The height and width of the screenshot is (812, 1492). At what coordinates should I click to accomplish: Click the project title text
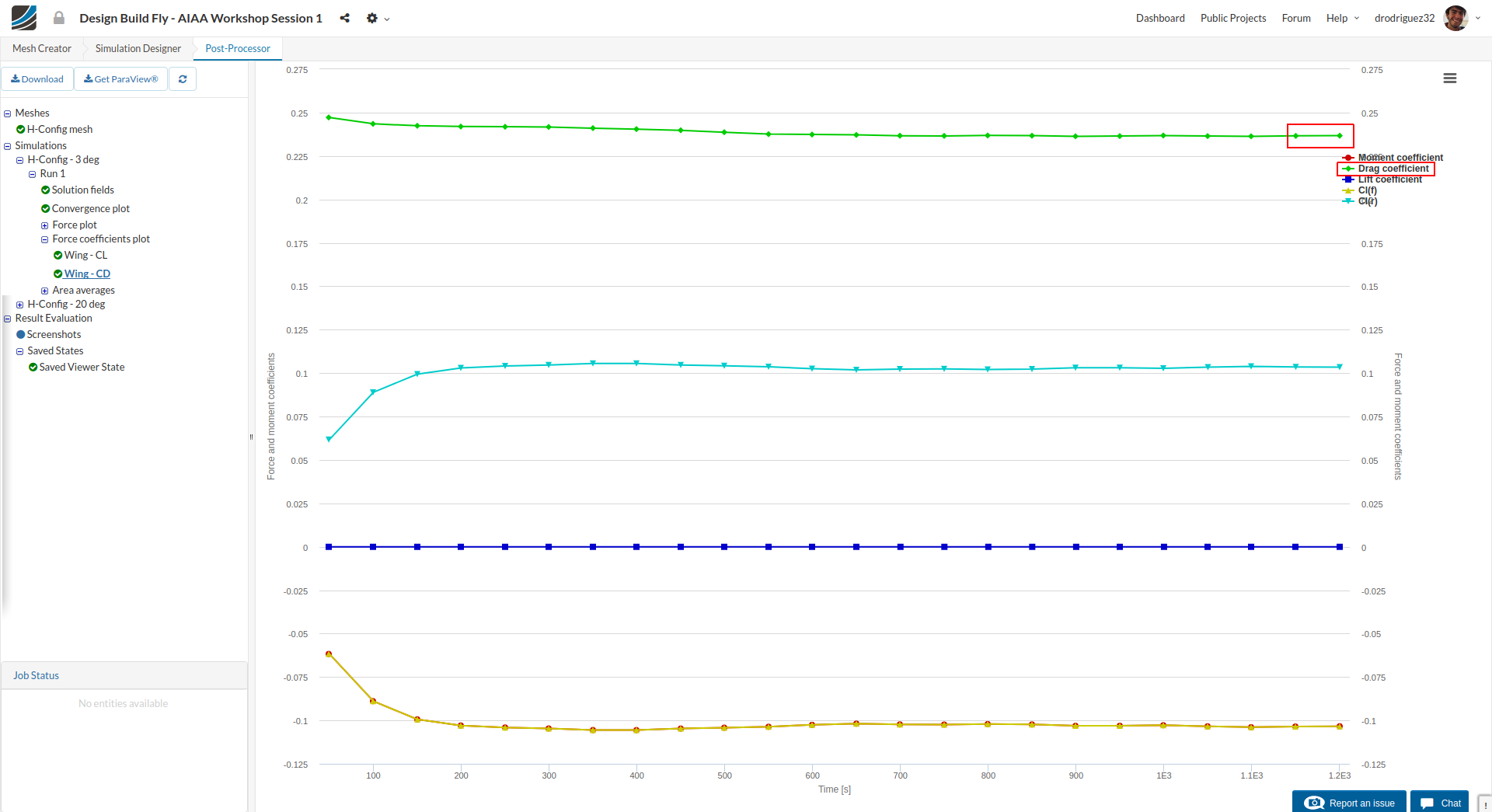point(200,18)
